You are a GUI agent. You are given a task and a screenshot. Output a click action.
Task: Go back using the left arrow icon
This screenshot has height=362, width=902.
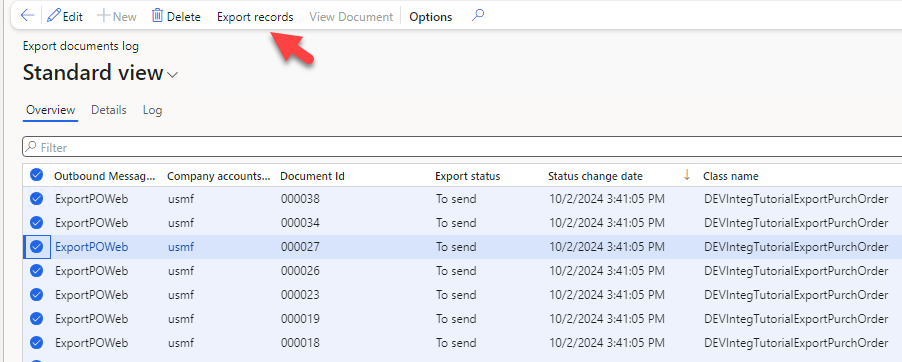click(27, 16)
